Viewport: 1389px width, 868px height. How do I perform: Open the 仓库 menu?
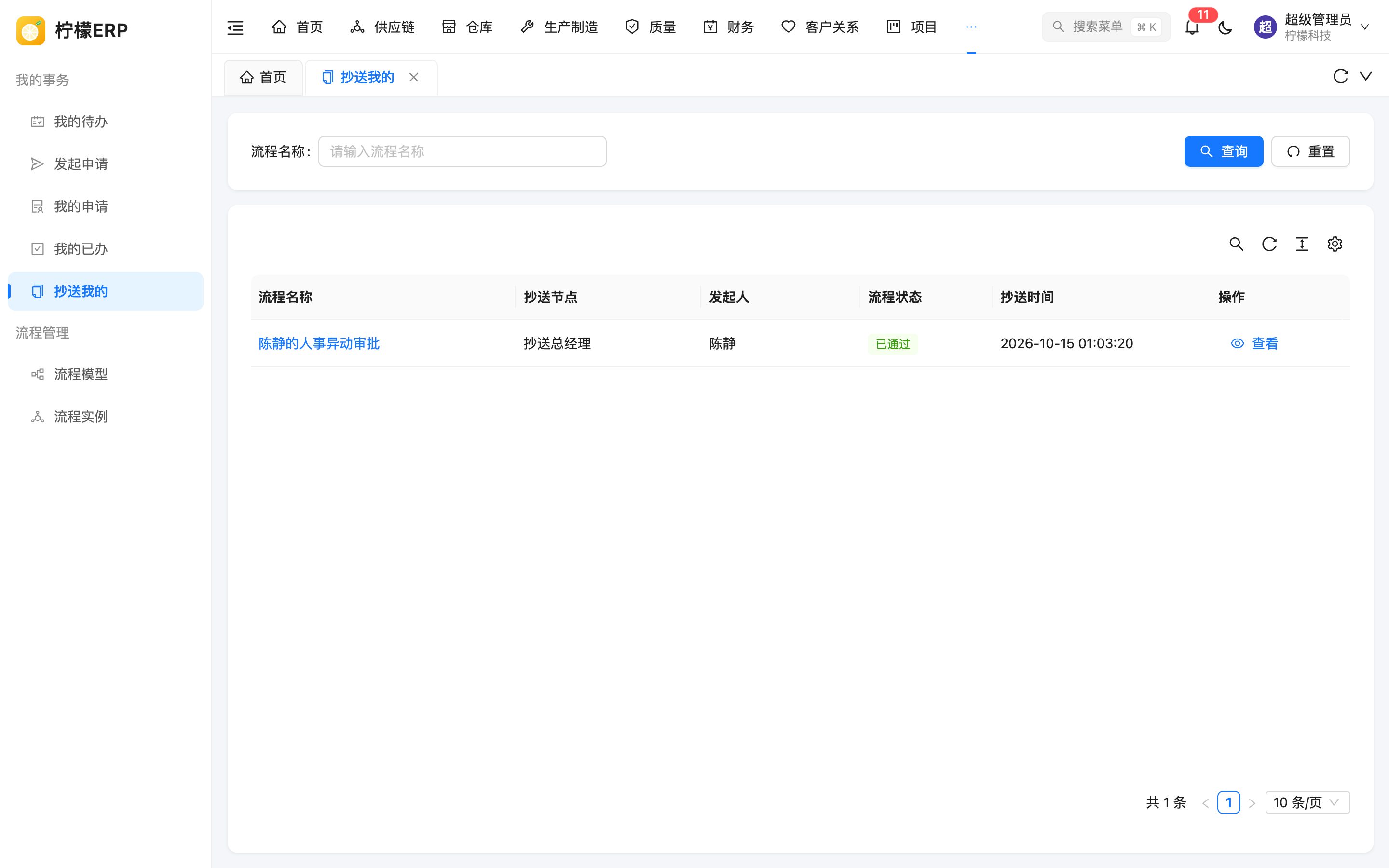click(467, 27)
